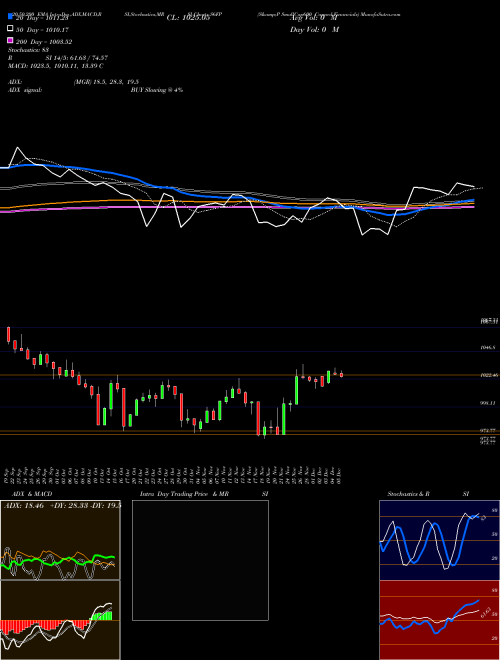Viewport: 500px width, 660px height.
Task: Click the ADX indicator chart panel
Action: click(x=60, y=540)
